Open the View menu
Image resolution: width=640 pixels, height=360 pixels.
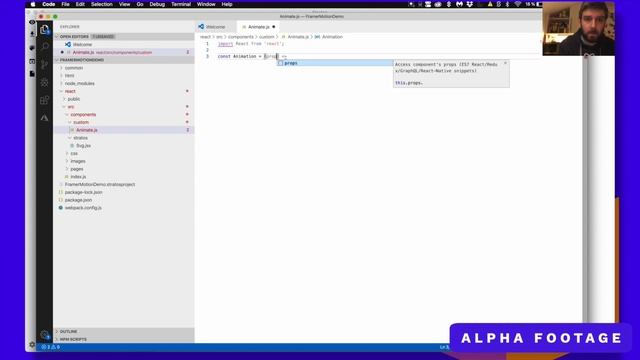124,4
